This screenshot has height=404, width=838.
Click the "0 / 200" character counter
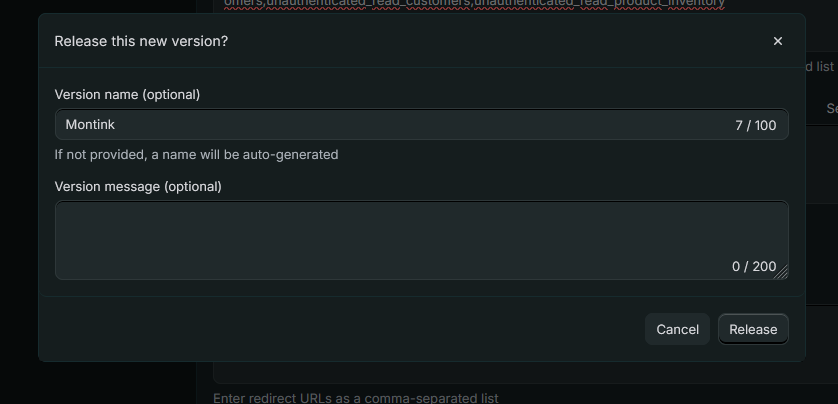coord(753,266)
